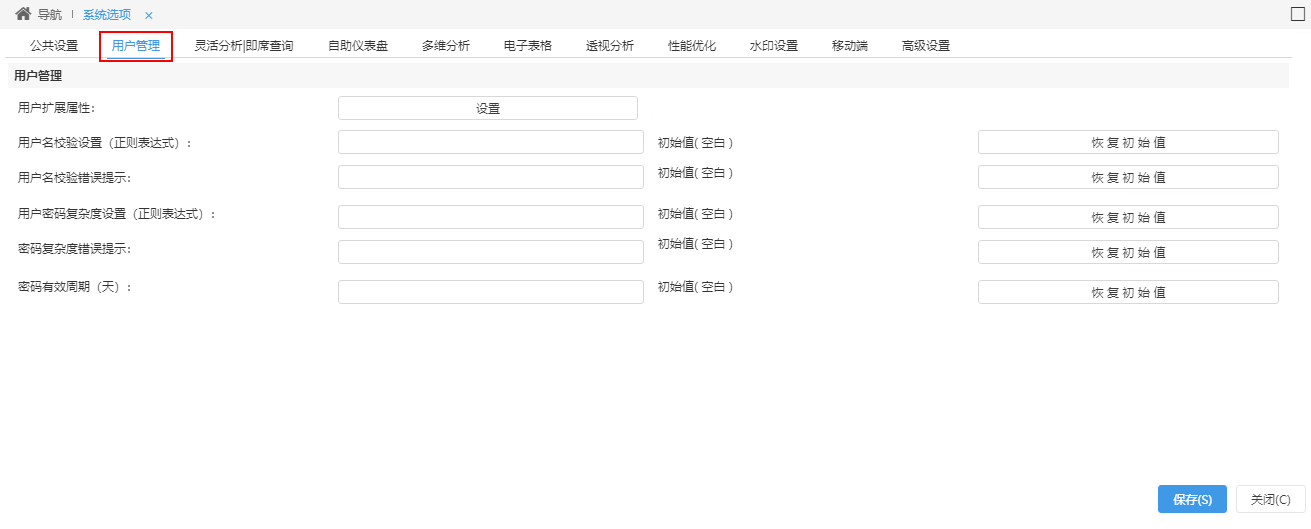Click 设置 button for 用户扩展属性
The image size is (1311, 529).
click(x=488, y=108)
